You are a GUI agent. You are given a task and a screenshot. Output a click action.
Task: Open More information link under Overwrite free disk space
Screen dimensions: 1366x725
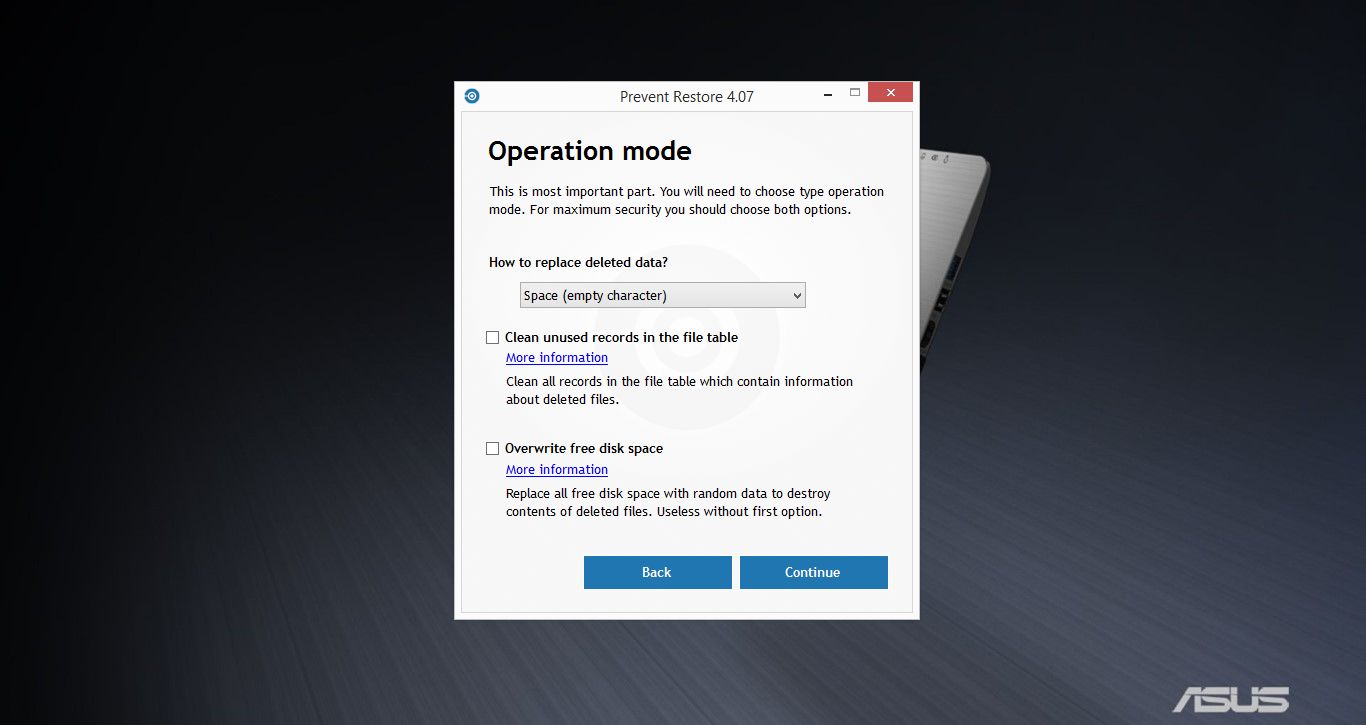coord(557,470)
